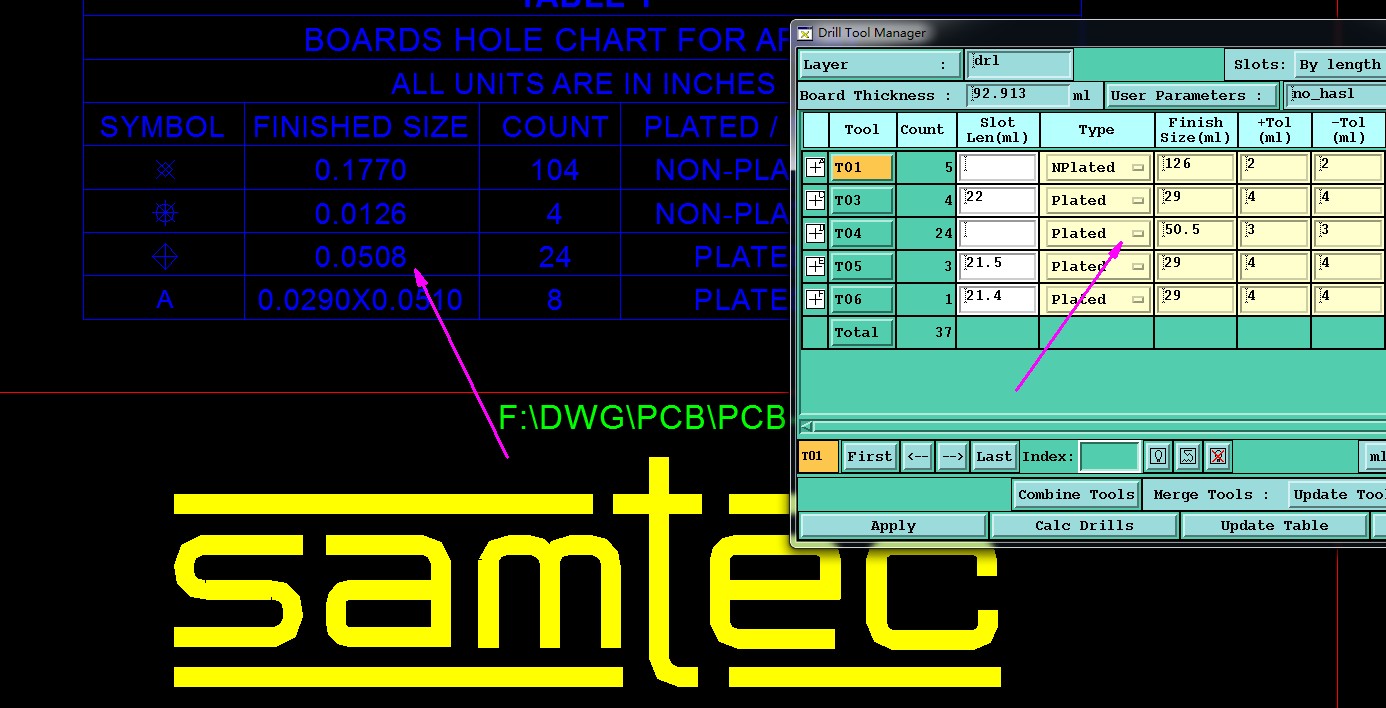Viewport: 1386px width, 708px height.
Task: Click the T01 Finish Size field 126
Action: 1195,167
